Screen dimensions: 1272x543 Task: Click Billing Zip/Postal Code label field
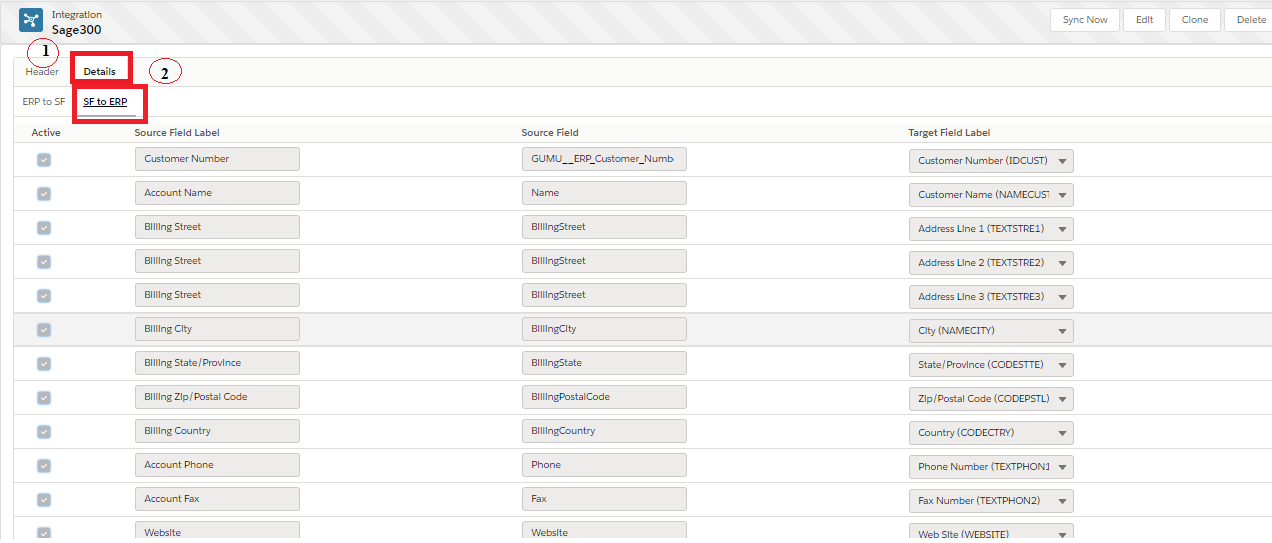point(217,397)
